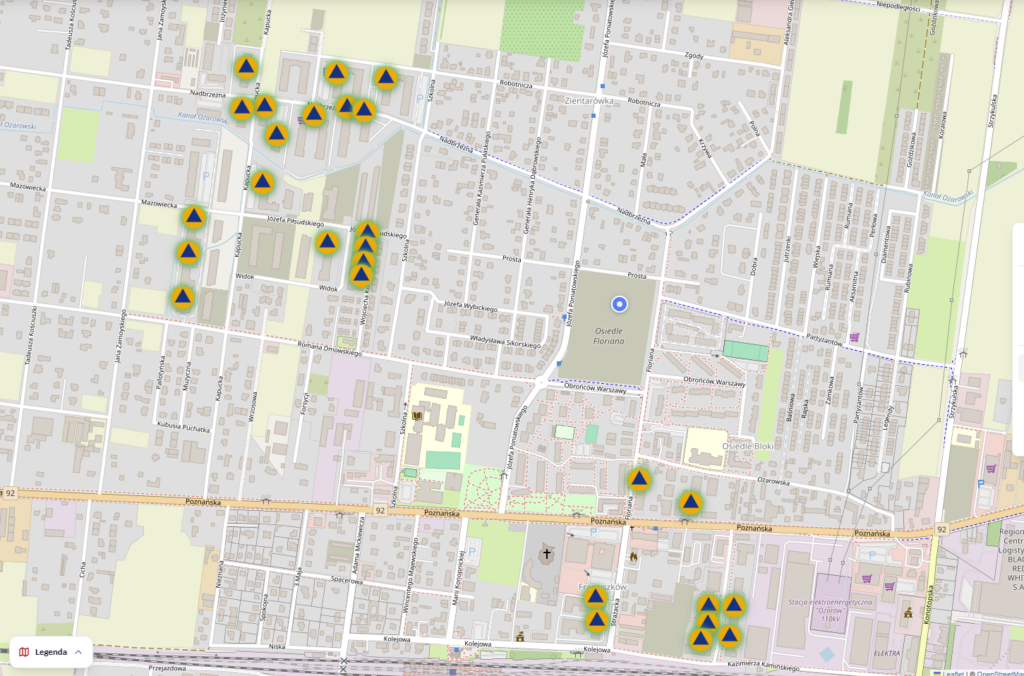Open the Leaflet attribution link
The height and width of the screenshot is (676, 1024).
pos(953,672)
